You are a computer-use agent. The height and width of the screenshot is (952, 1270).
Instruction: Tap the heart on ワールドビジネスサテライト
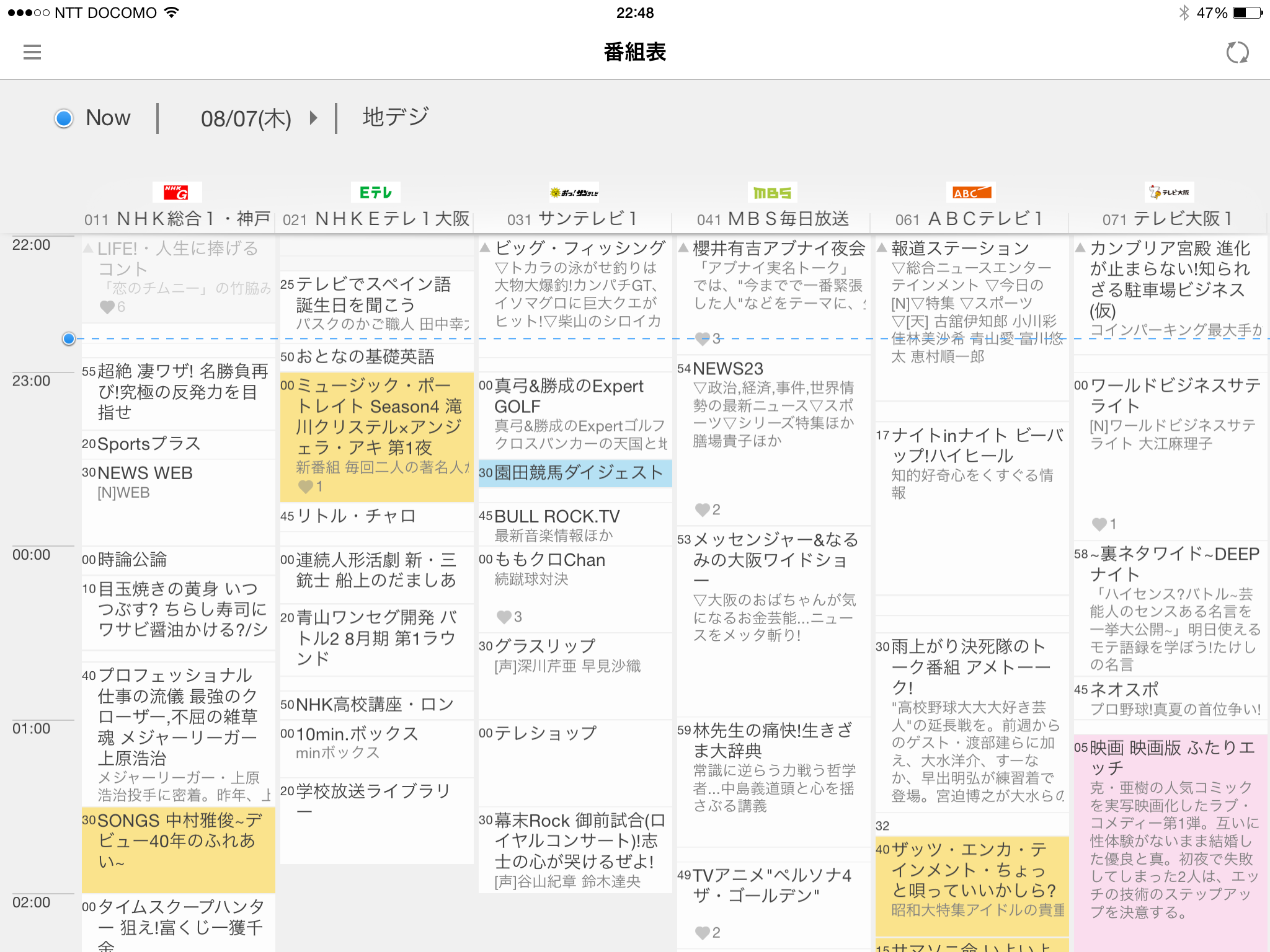[x=1099, y=524]
